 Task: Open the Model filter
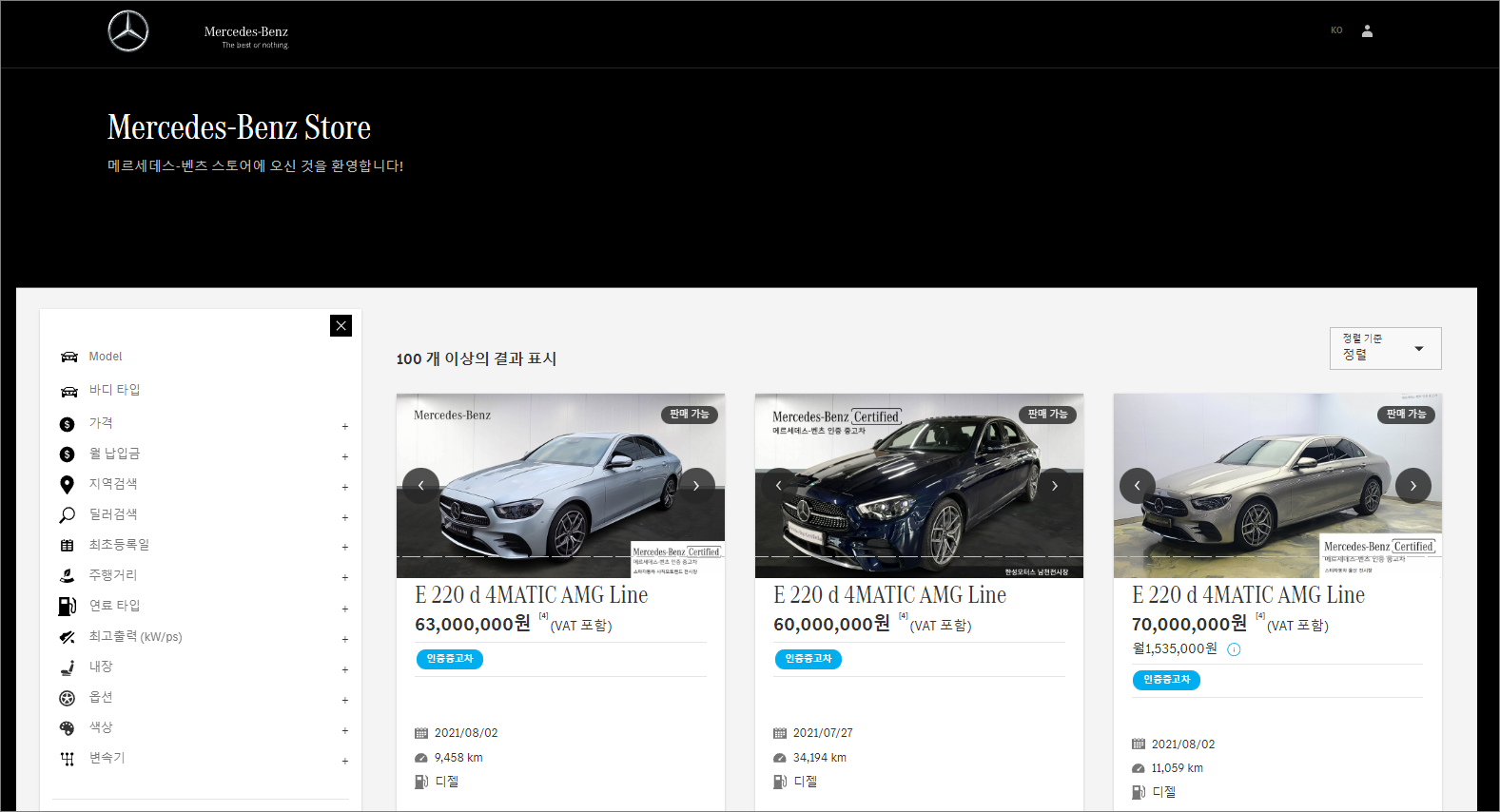[106, 357]
